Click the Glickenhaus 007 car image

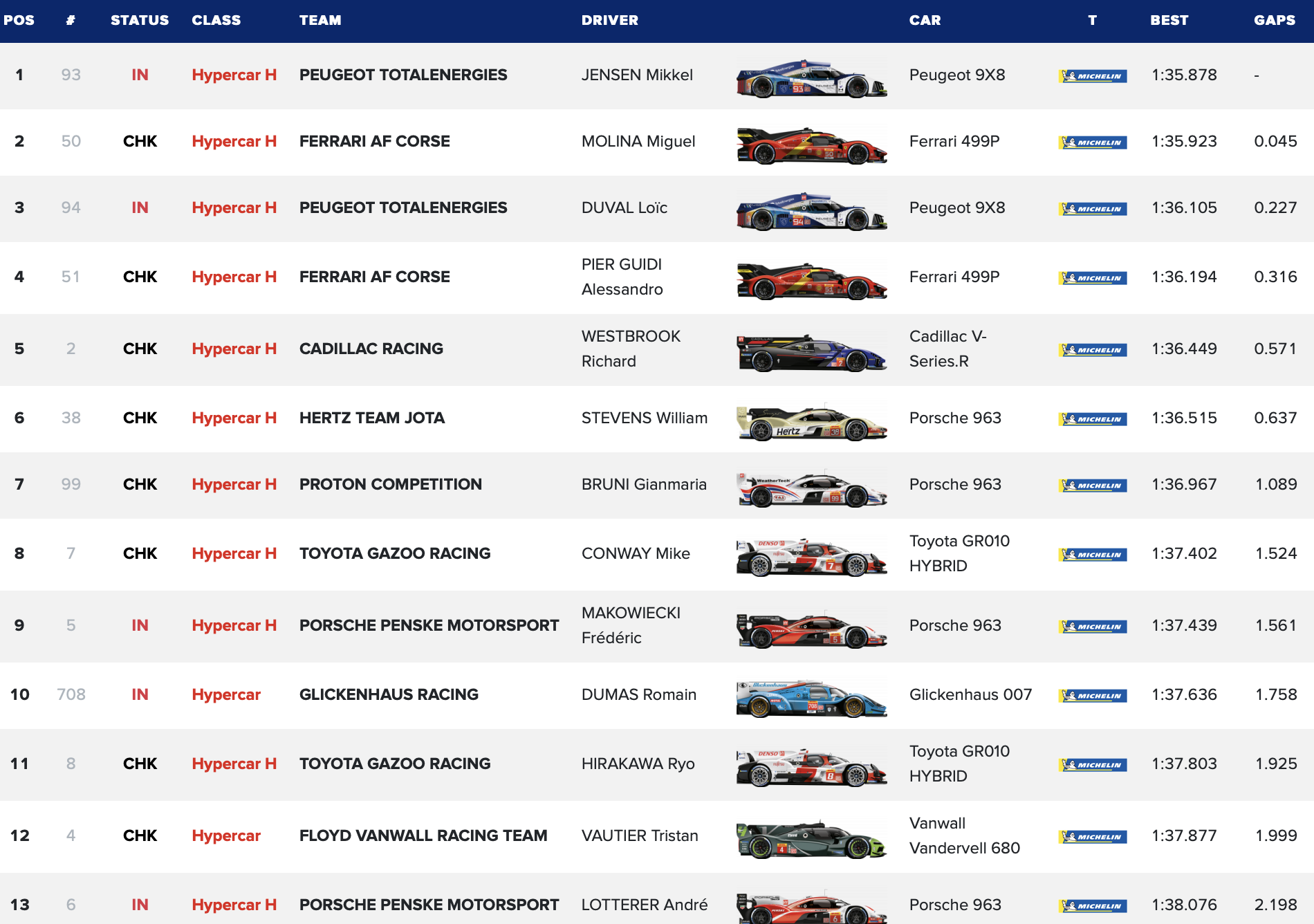click(811, 697)
